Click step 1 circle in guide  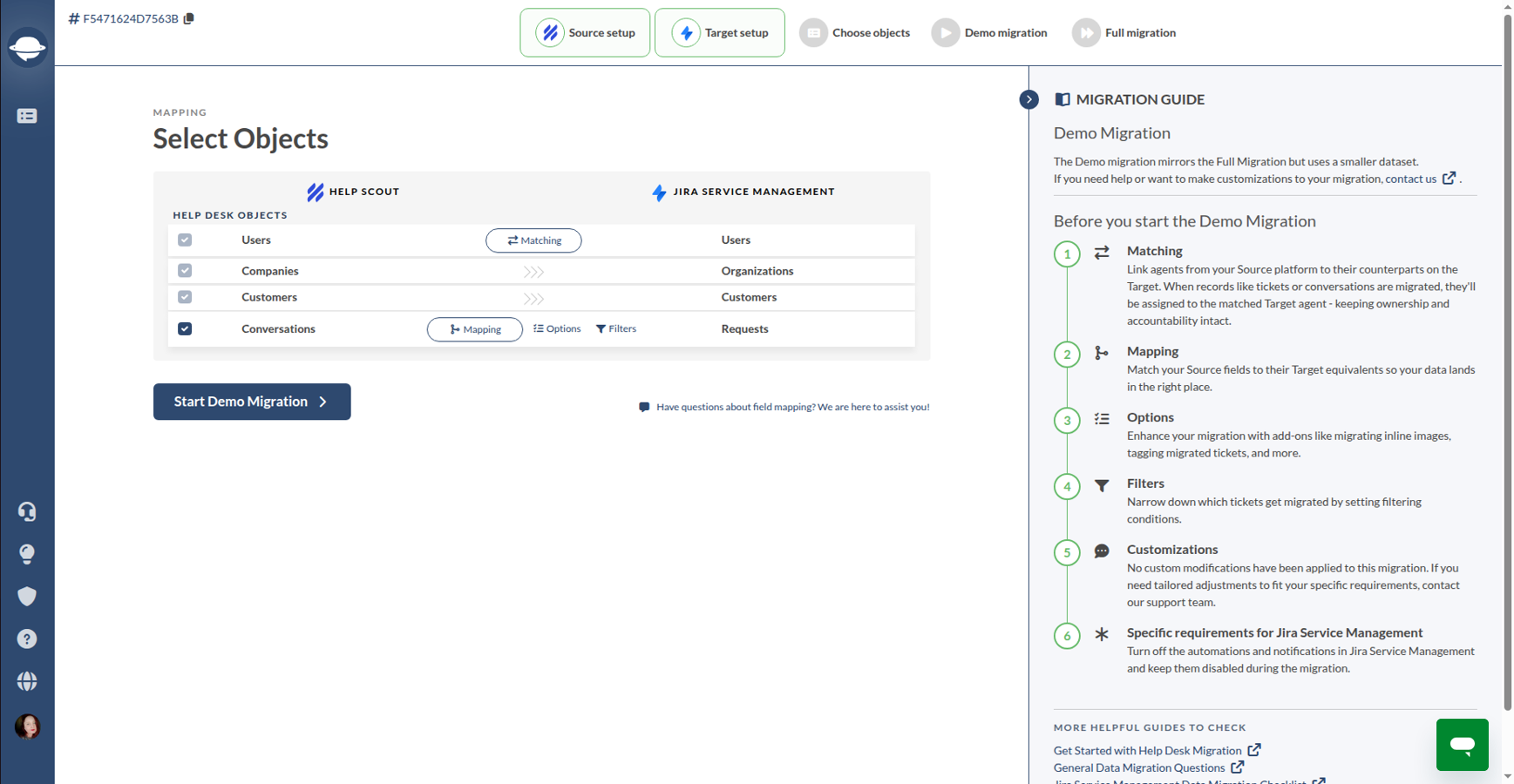1067,254
